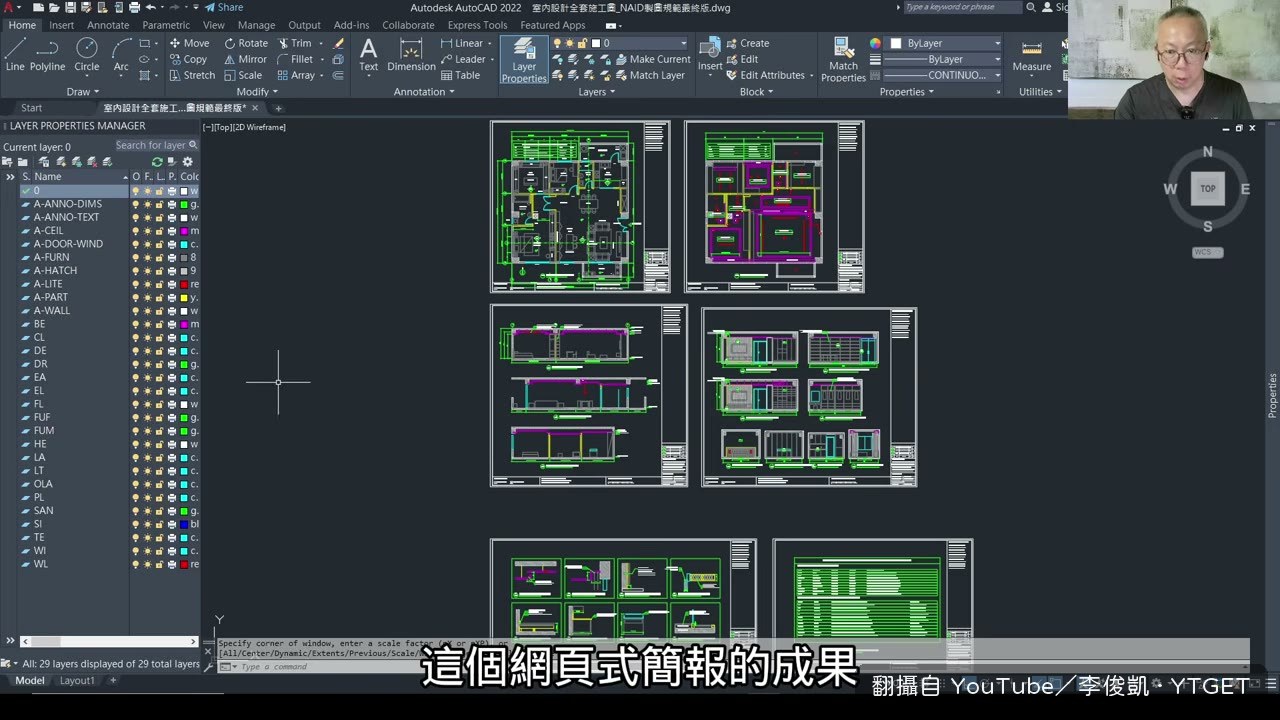Turn off the A-DOOR-WIND layer lightbulb

point(136,244)
